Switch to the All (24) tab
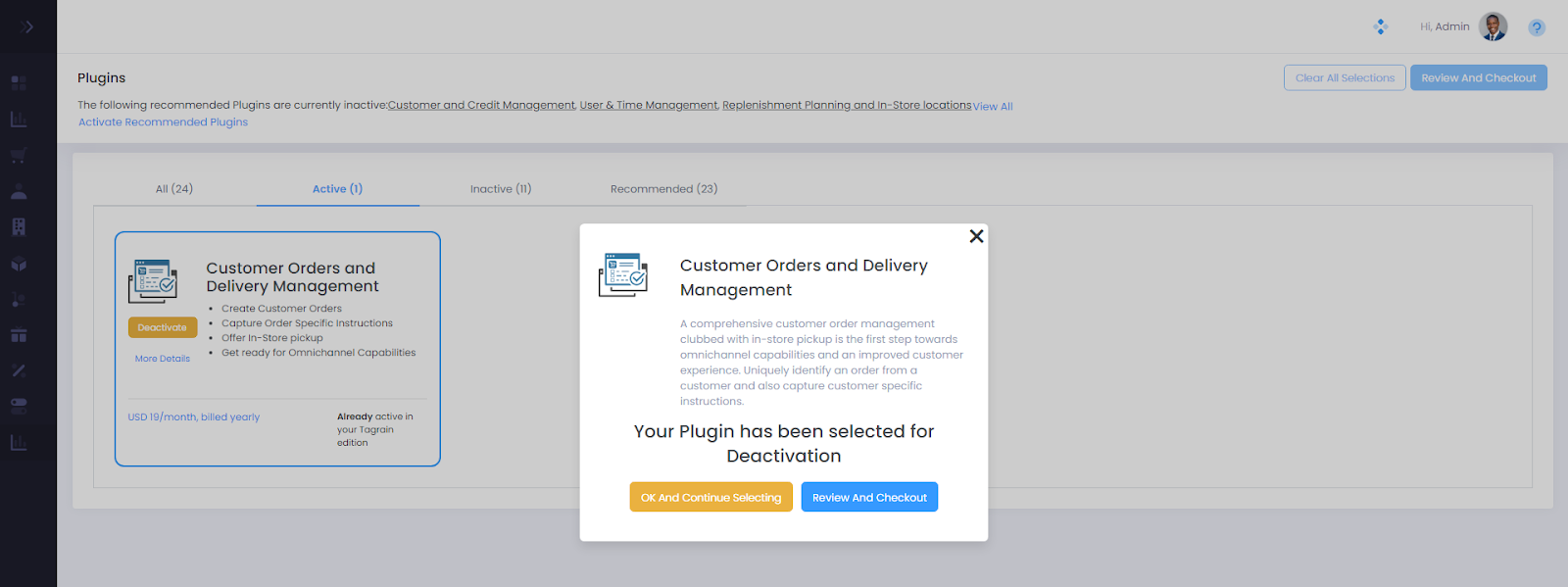The width and height of the screenshot is (1568, 587). 174,189
